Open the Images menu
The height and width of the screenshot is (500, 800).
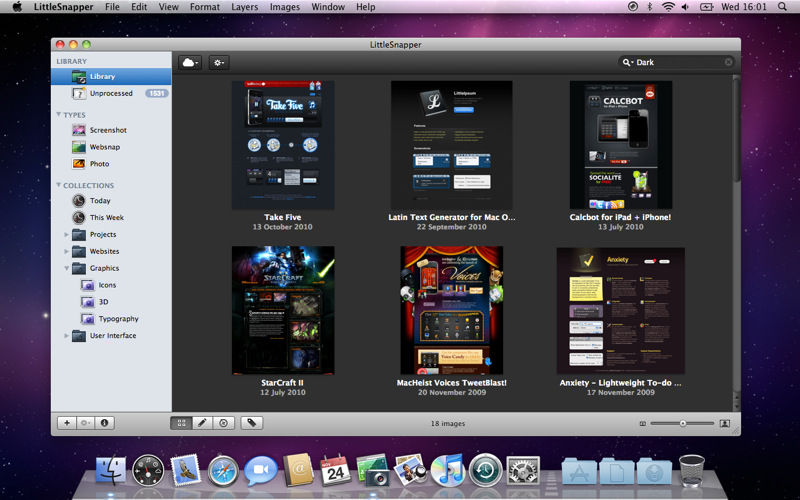pos(285,7)
